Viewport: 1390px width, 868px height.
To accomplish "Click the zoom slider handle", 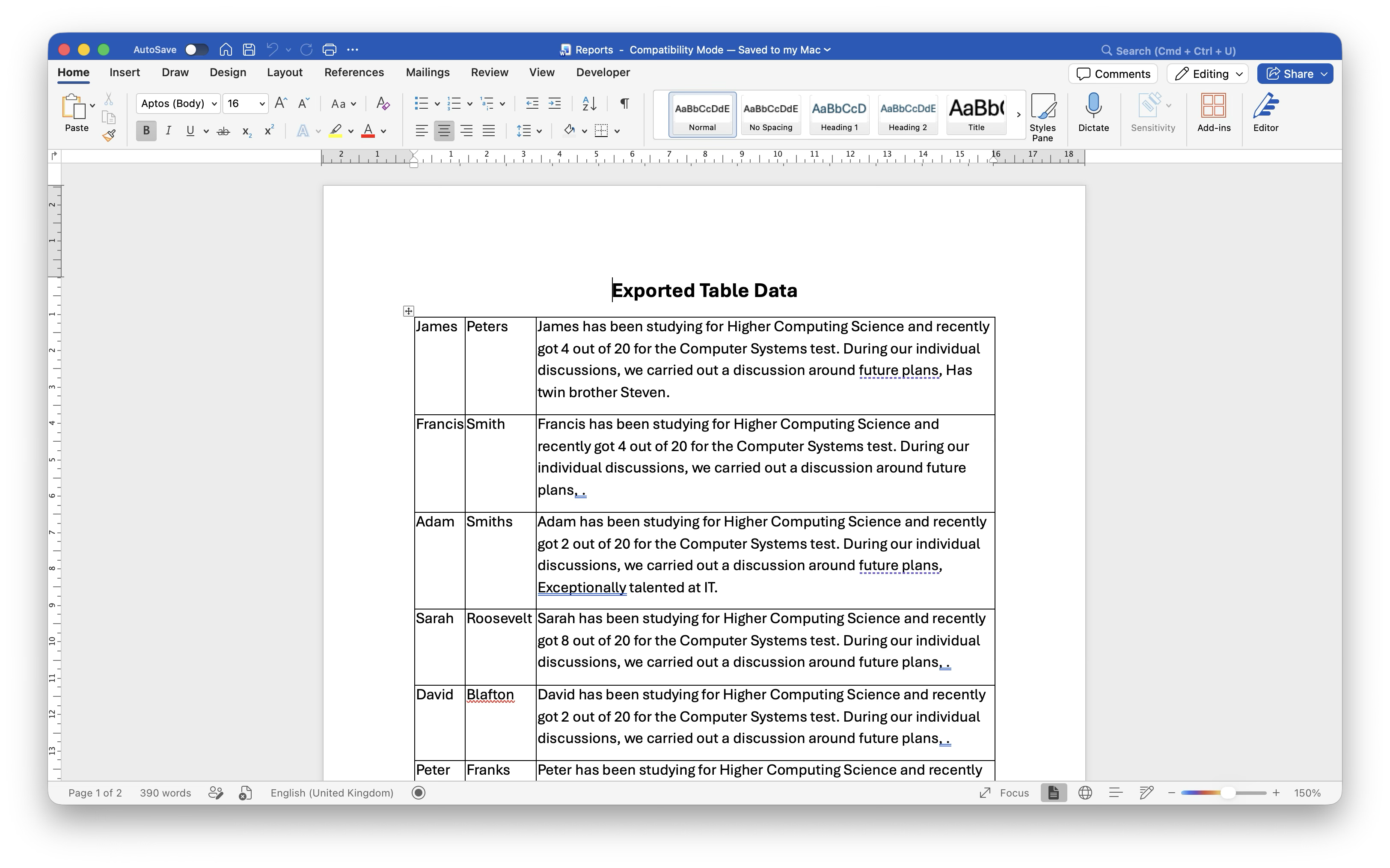I will (x=1227, y=793).
